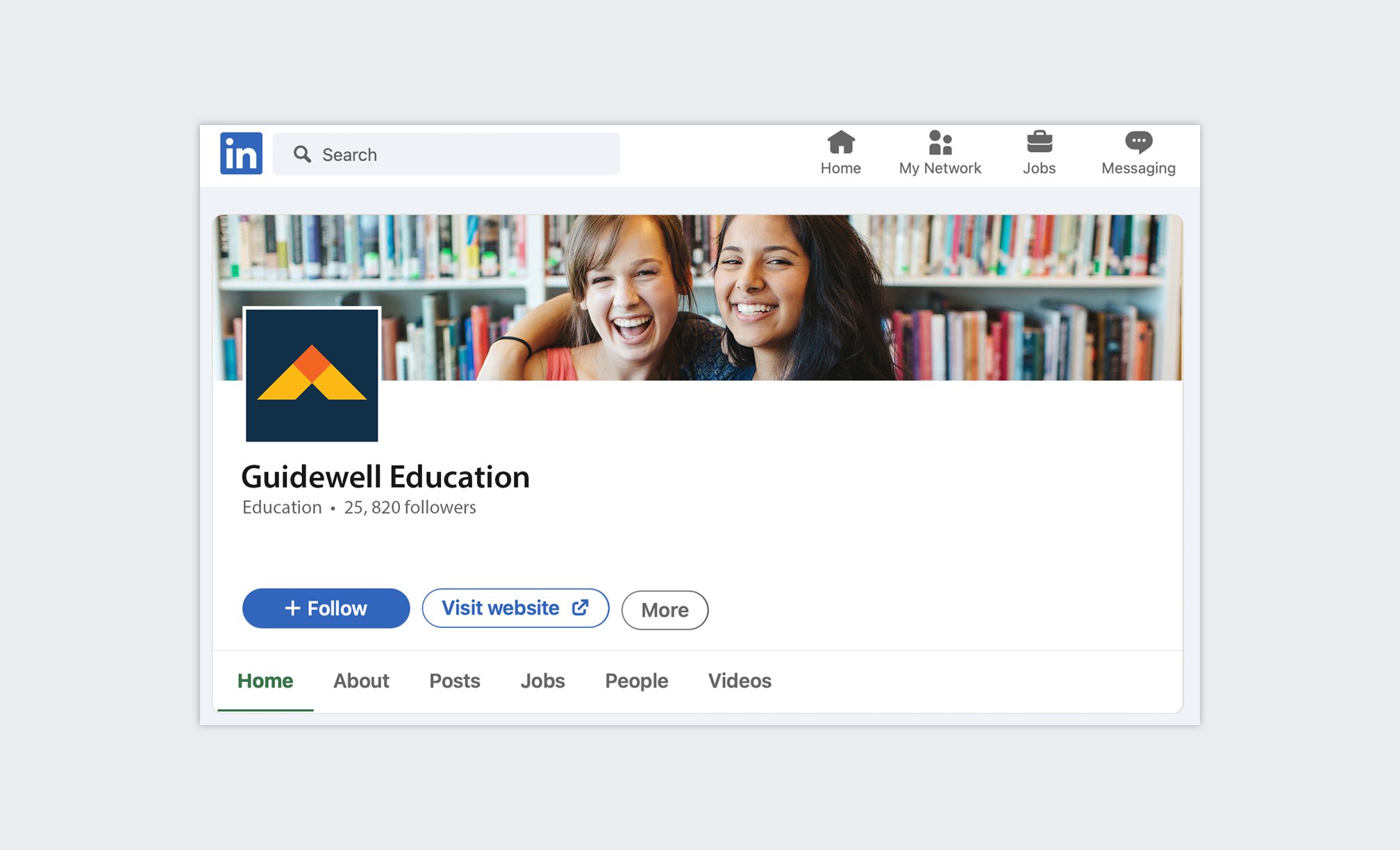Open the Jobs briefcase icon

pyautogui.click(x=1039, y=142)
